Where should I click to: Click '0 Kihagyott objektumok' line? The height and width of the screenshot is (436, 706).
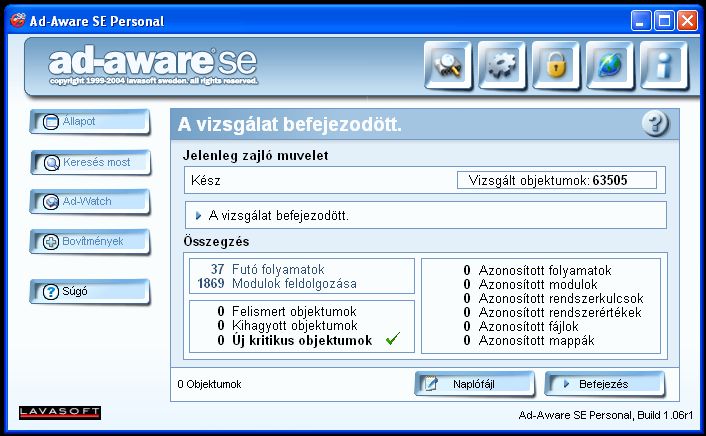pos(287,325)
